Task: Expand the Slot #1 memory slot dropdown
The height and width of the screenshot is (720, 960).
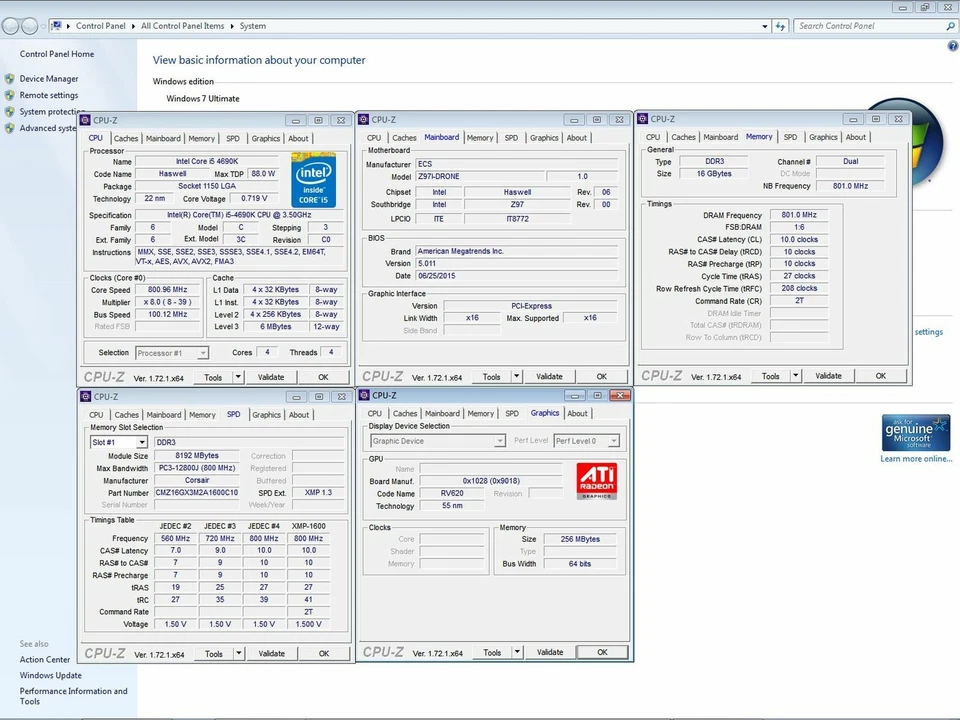Action: [142, 442]
